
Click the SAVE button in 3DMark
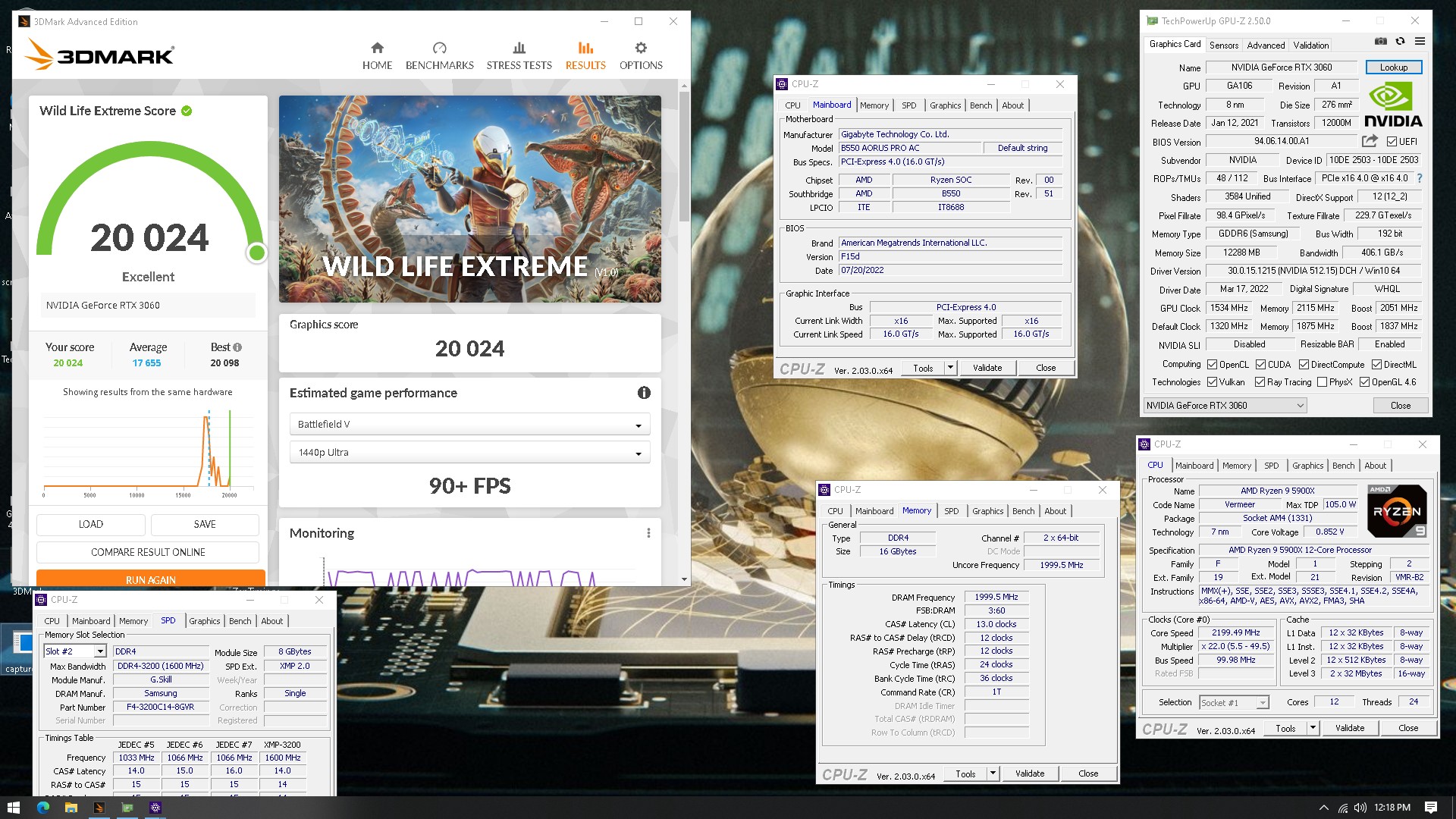point(205,525)
